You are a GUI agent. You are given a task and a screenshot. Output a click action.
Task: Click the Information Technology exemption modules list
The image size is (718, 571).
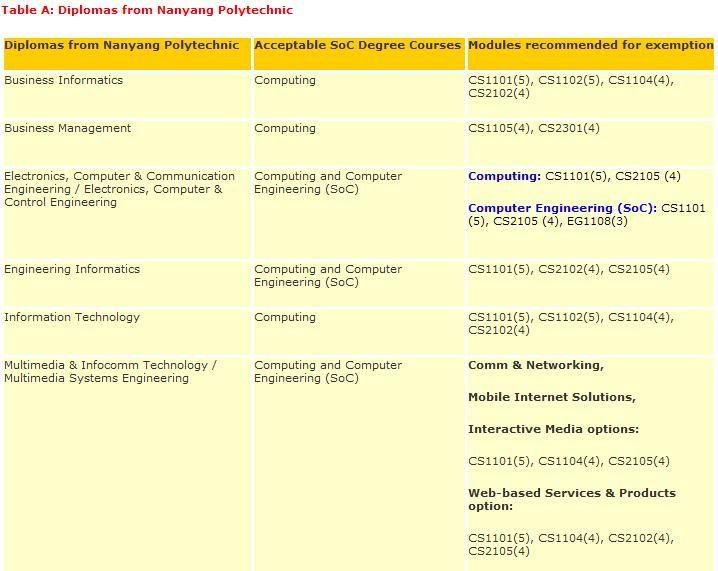571,324
